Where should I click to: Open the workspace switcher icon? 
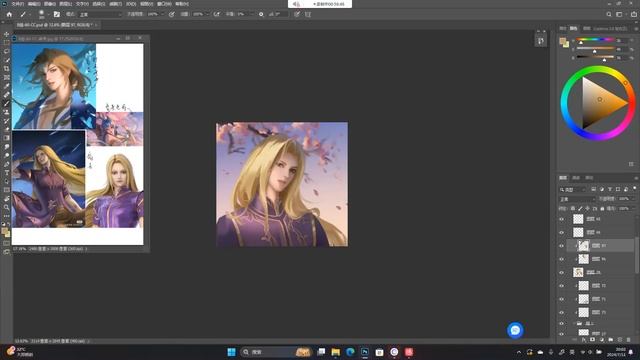pyautogui.click(x=619, y=14)
